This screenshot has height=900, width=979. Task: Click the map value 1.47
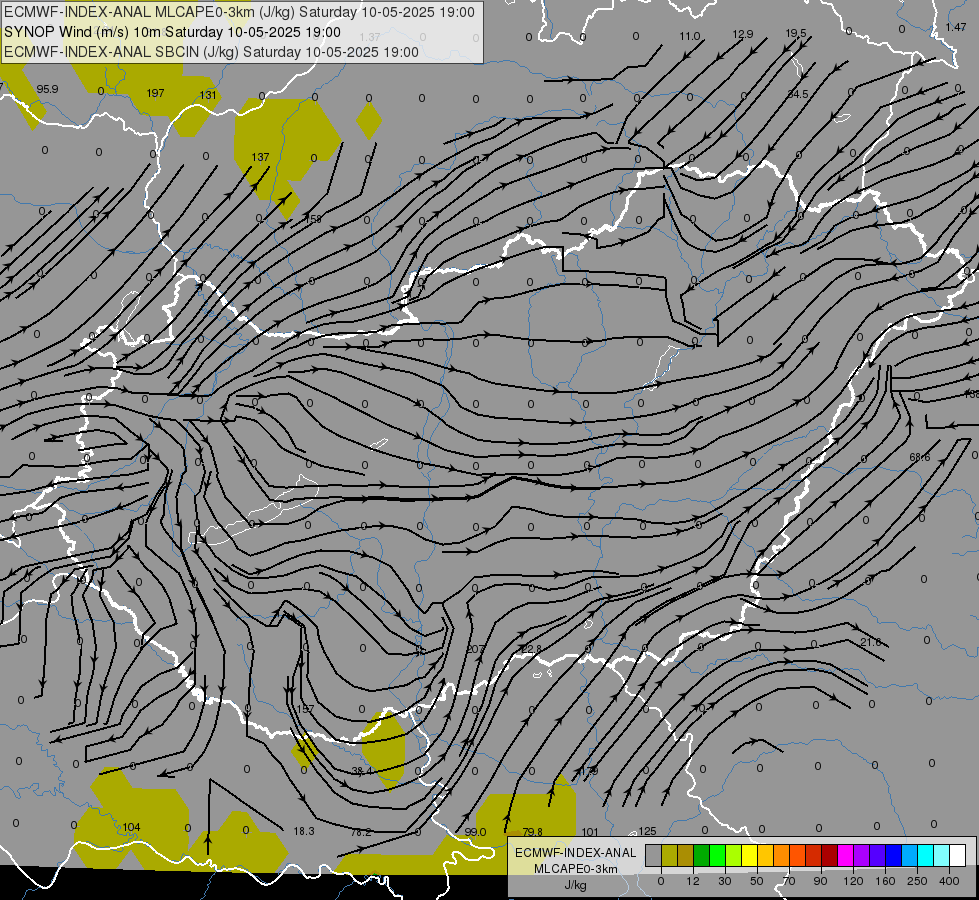956,27
